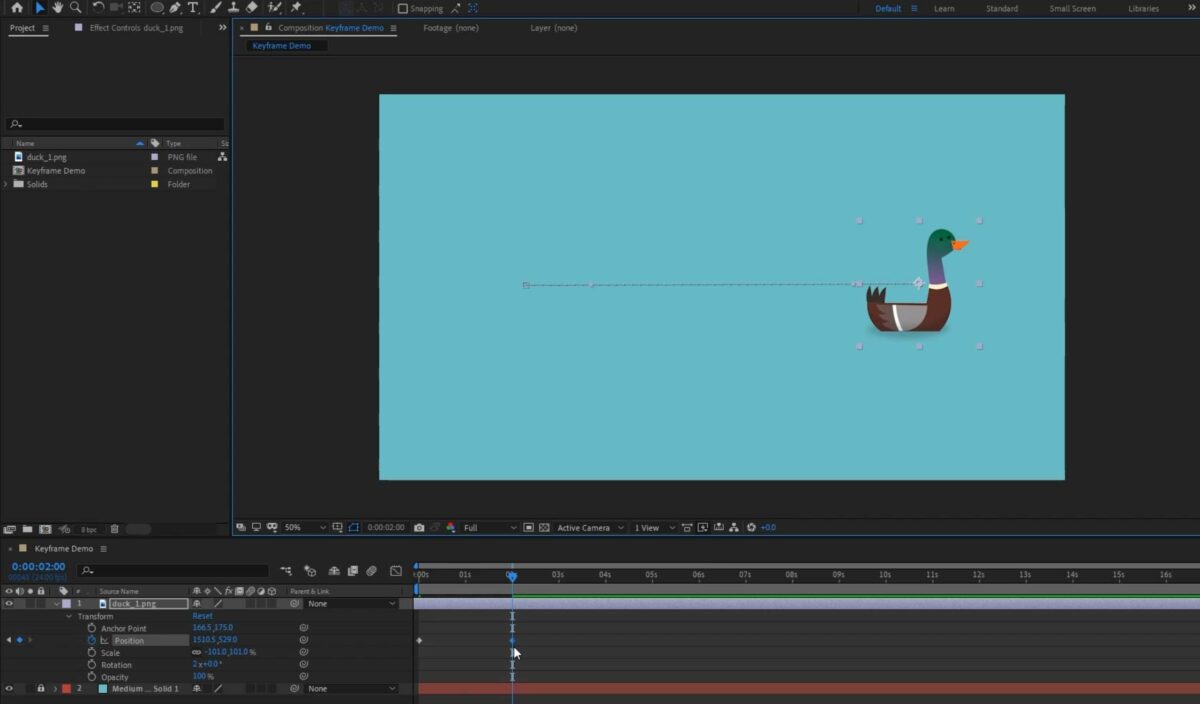
Task: Click the keyframe stopwatch for Position
Action: tap(92, 640)
